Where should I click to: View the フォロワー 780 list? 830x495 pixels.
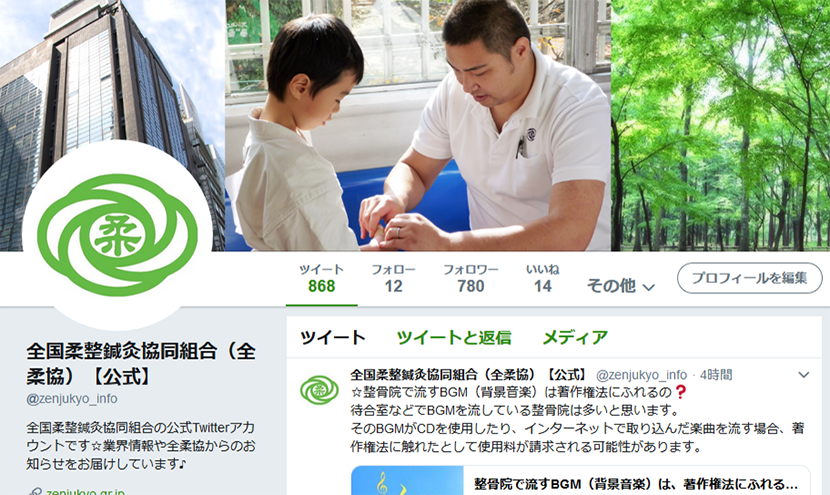(x=471, y=278)
